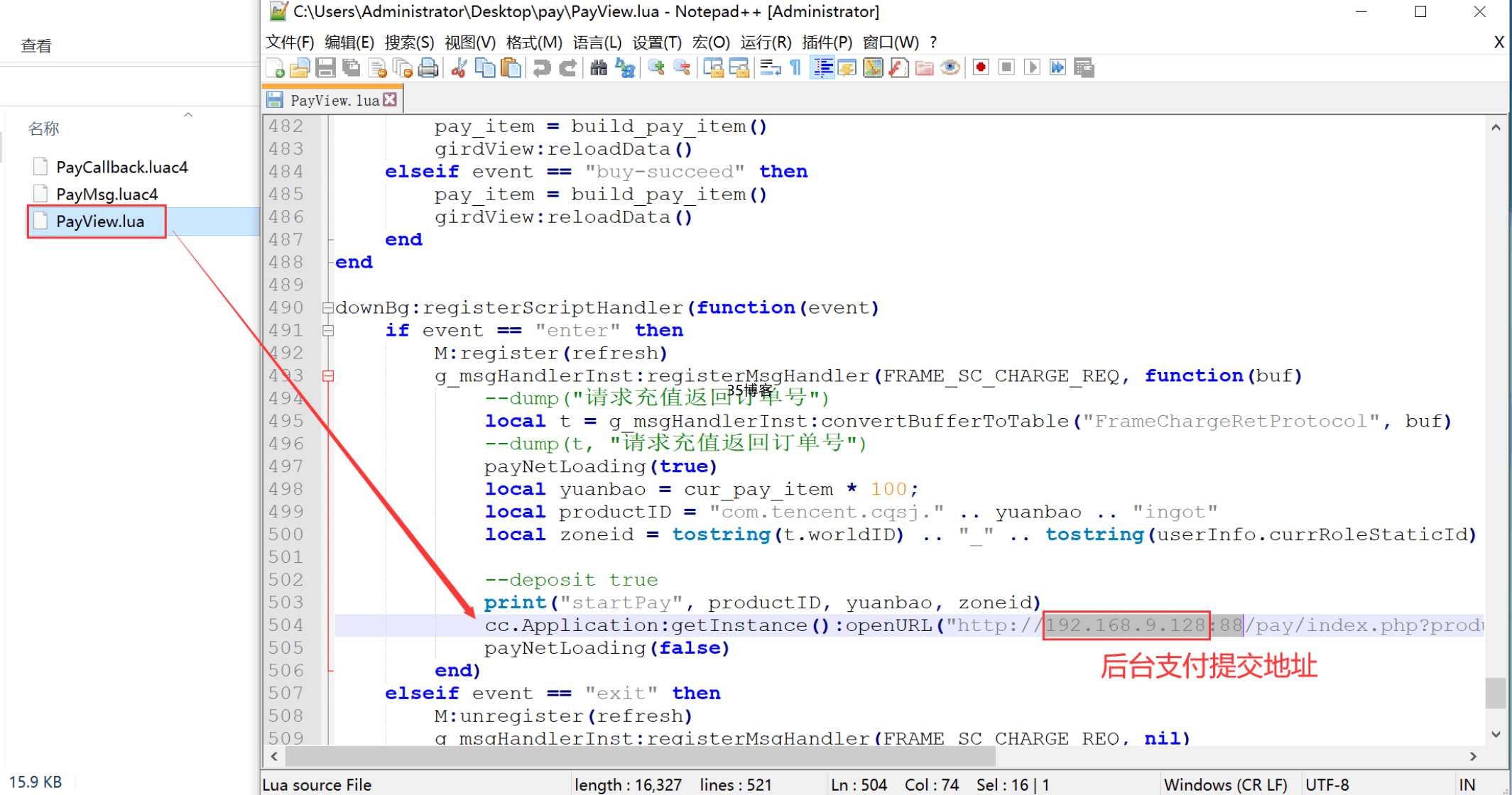Click the vertical scrollbar down arrow

[x=1496, y=735]
